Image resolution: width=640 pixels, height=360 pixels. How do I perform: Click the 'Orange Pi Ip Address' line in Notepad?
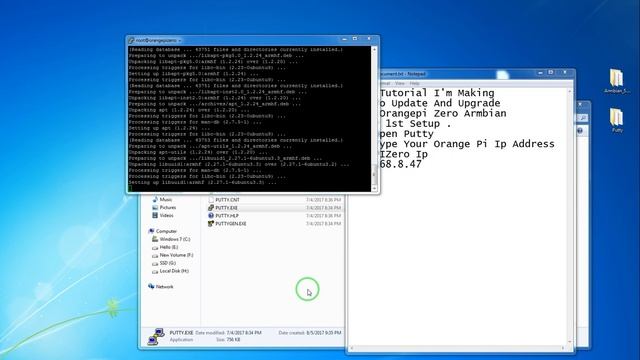(494, 144)
